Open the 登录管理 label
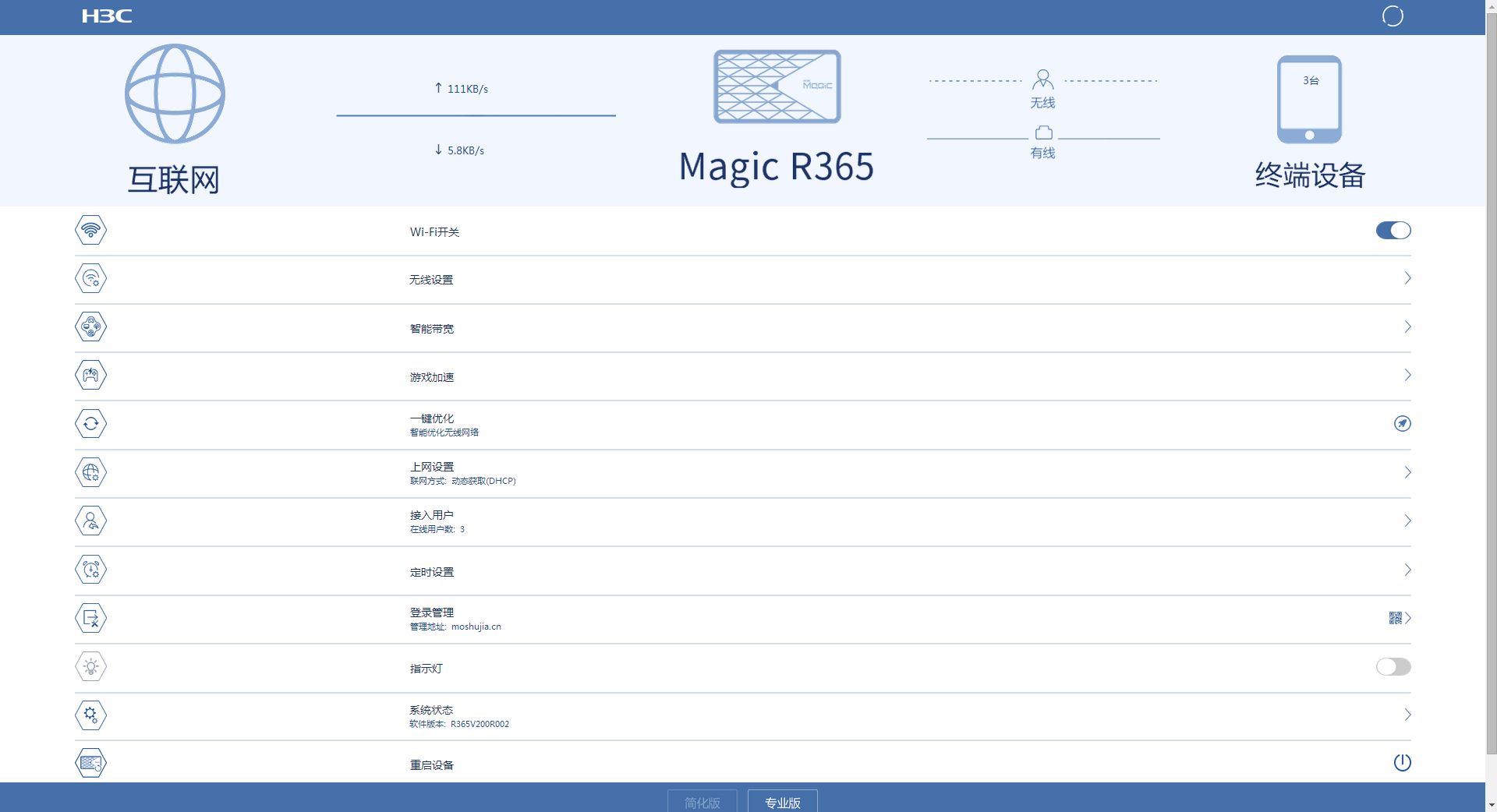The height and width of the screenshot is (812, 1497). pos(432,613)
